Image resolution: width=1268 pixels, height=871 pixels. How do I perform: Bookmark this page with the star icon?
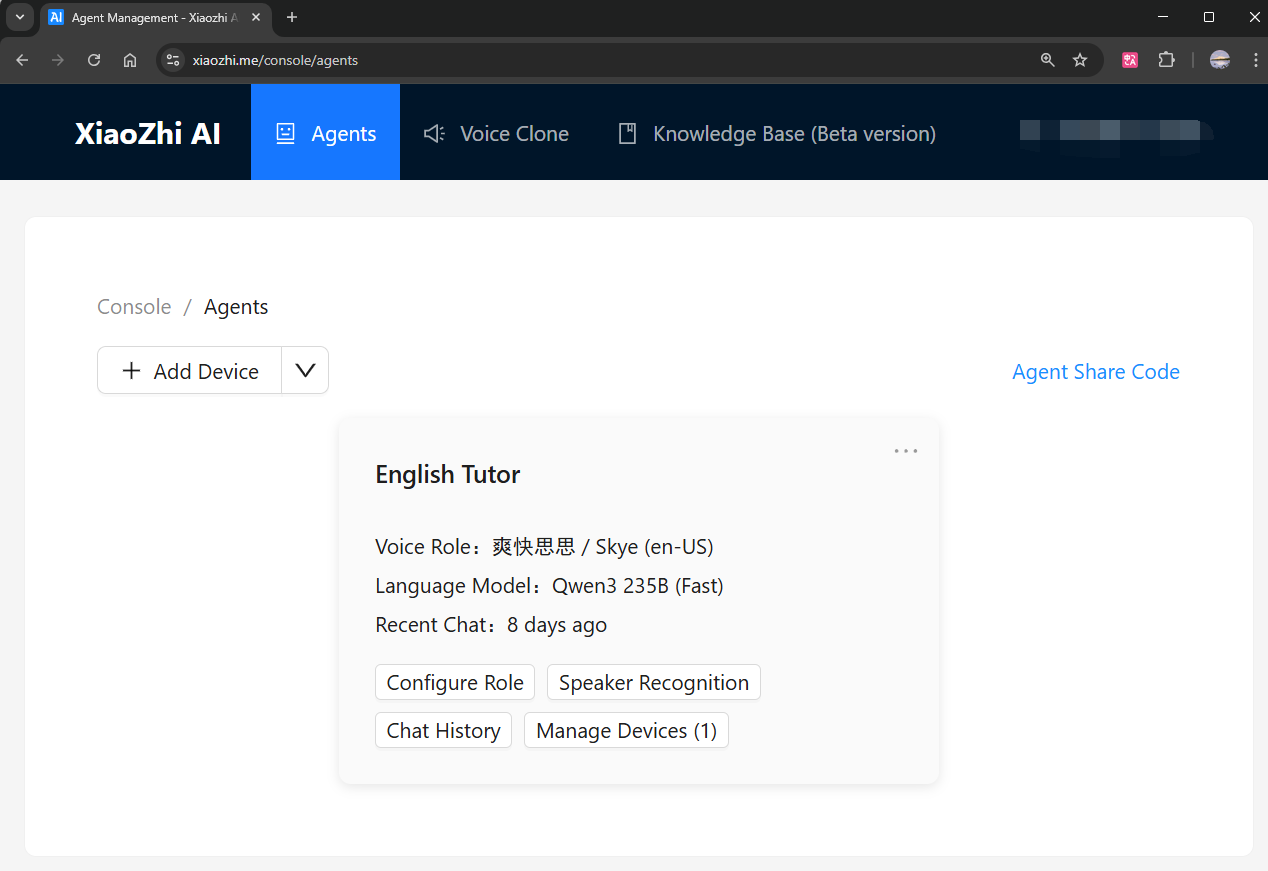point(1080,60)
